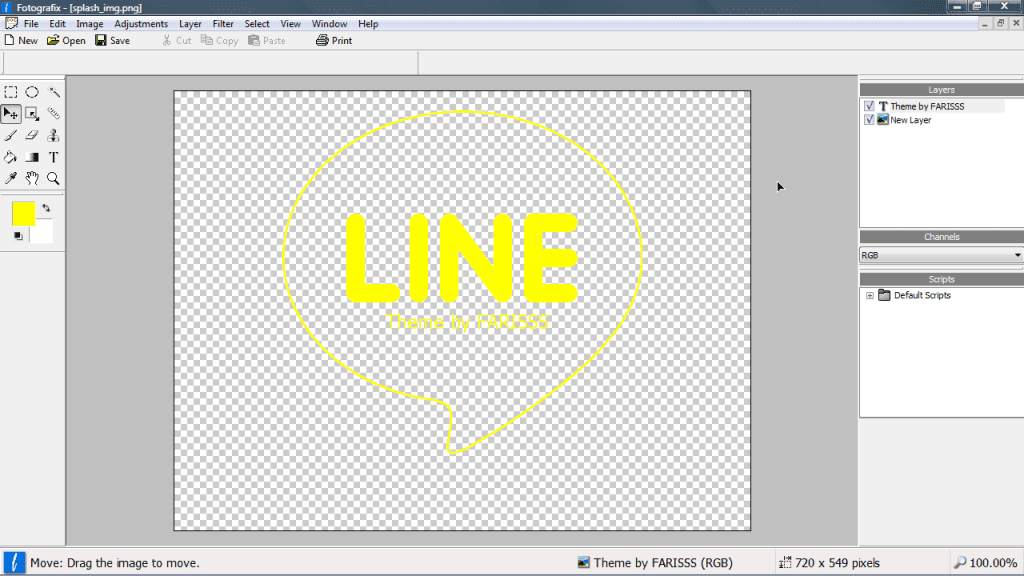The image size is (1024, 576).
Task: Select the Magic Wand tool
Action: (x=54, y=93)
